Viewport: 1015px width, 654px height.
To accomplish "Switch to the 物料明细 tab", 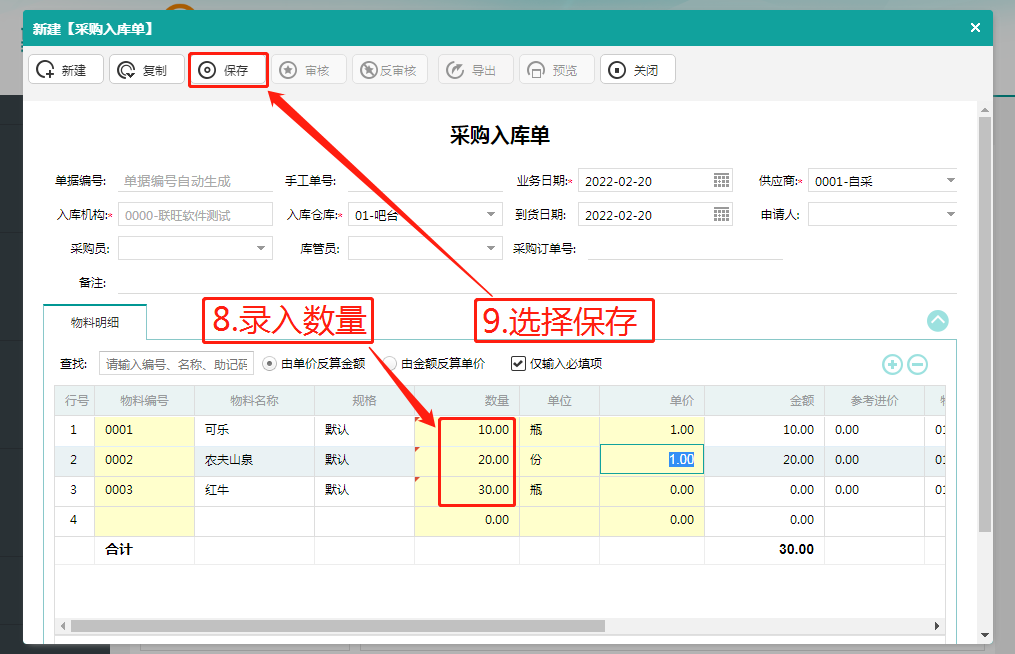I will [x=95, y=322].
